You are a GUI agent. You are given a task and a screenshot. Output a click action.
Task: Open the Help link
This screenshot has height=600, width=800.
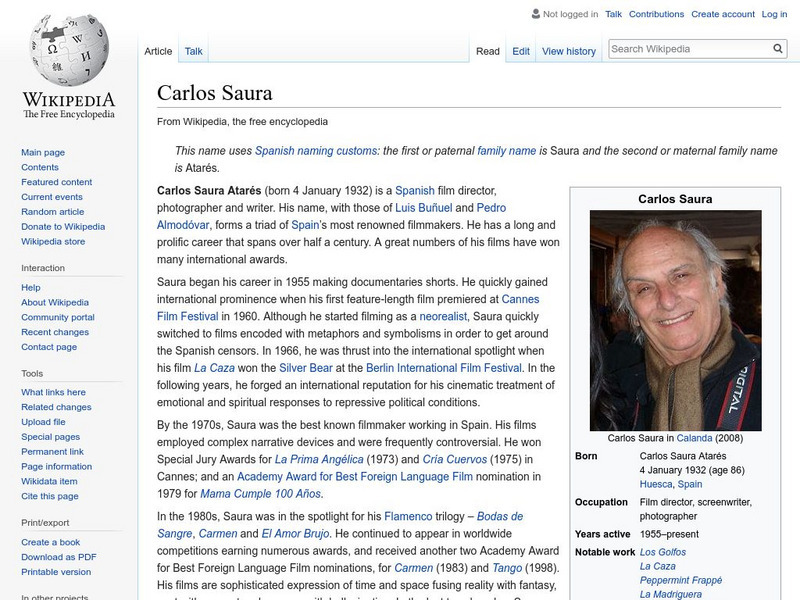pyautogui.click(x=31, y=287)
